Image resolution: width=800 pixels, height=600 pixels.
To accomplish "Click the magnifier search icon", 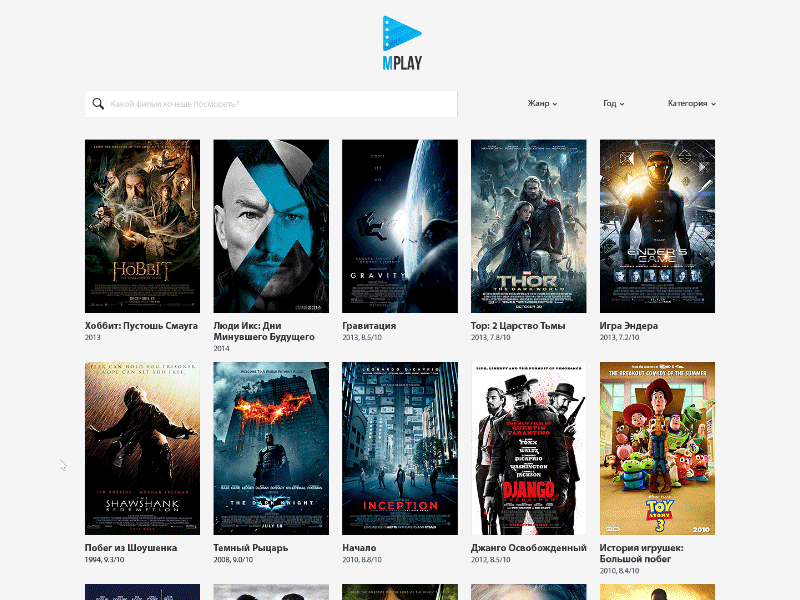I will [98, 104].
